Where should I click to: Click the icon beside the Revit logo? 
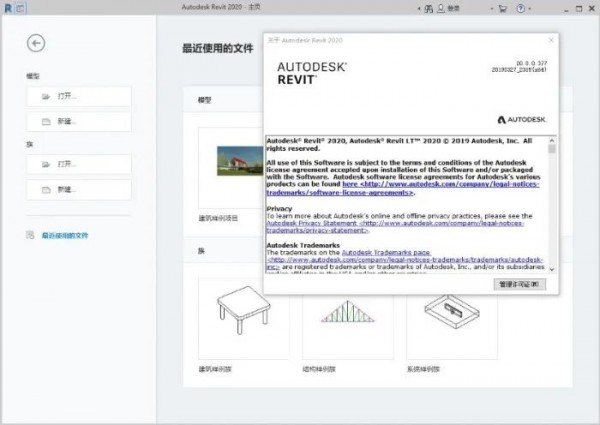tap(21, 8)
